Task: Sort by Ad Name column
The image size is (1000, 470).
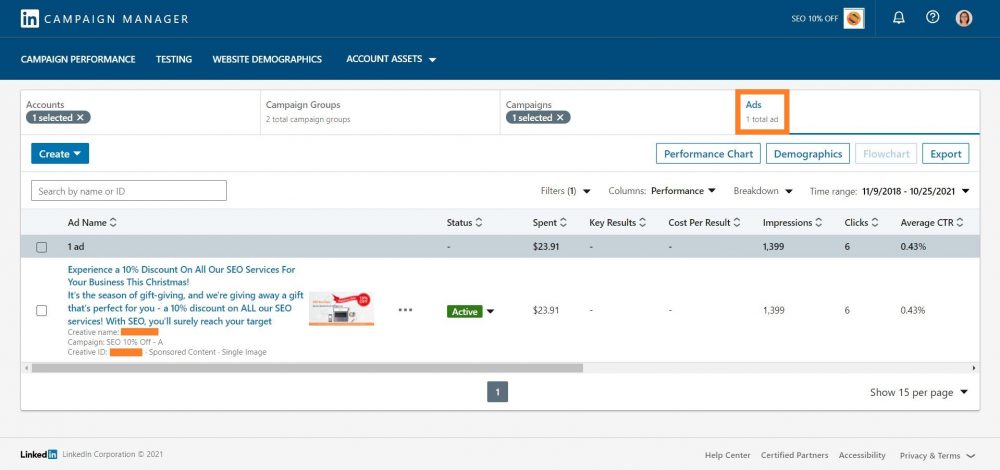Action: coord(92,223)
